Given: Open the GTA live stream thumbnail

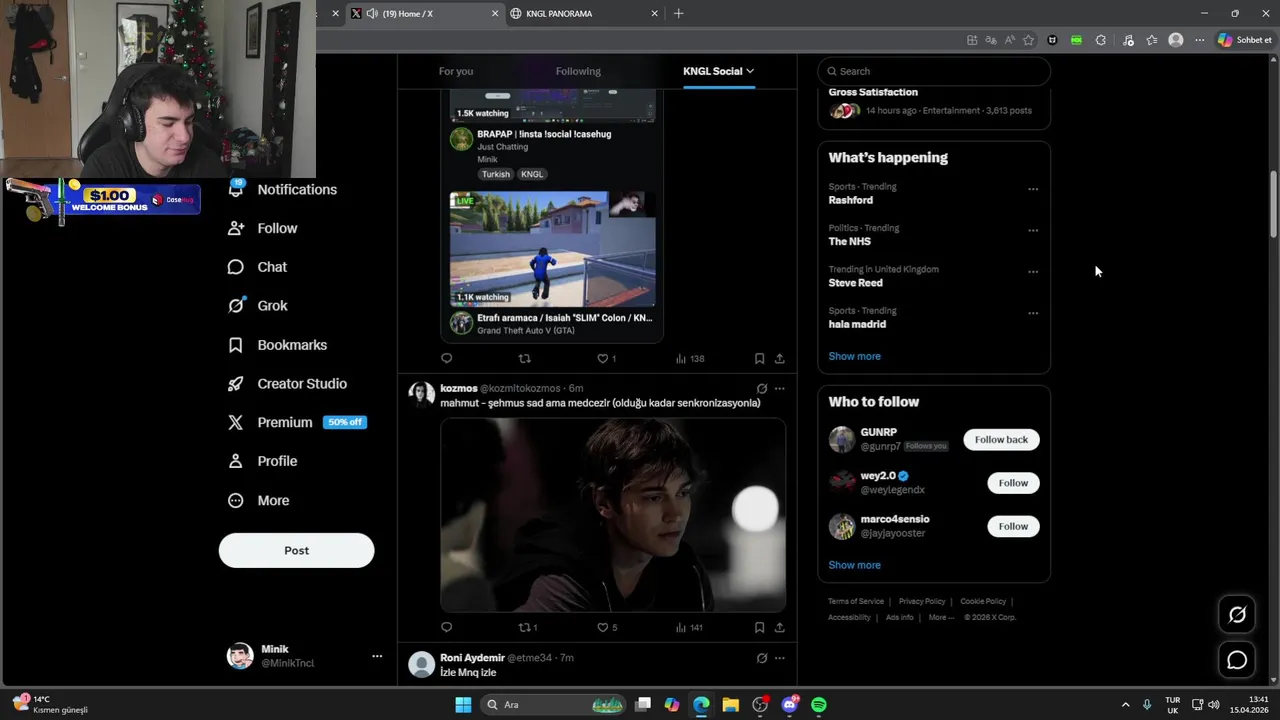Looking at the screenshot, I should coord(552,248).
